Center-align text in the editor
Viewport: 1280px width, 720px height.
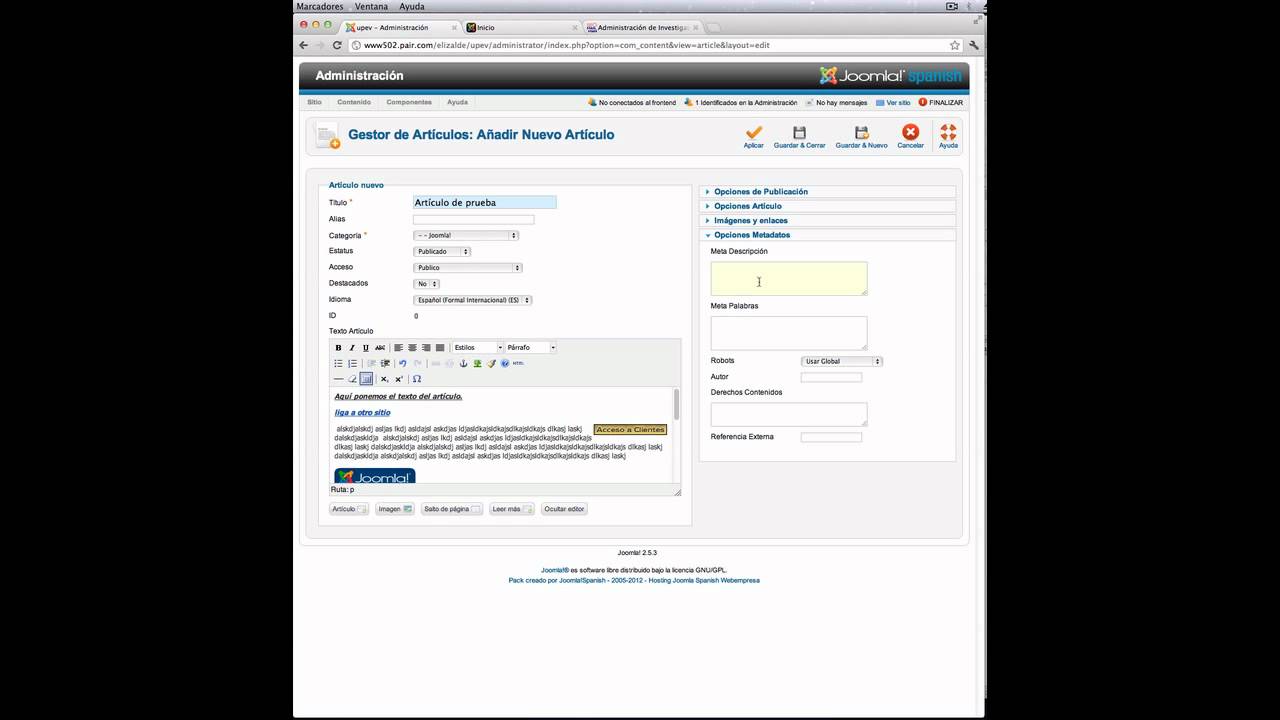[412, 348]
